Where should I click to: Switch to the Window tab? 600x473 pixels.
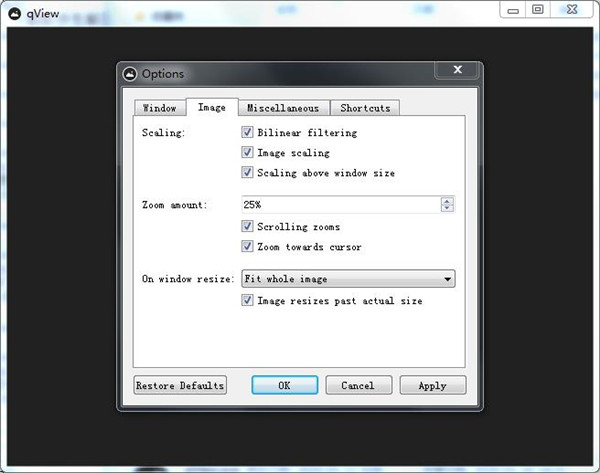159,108
